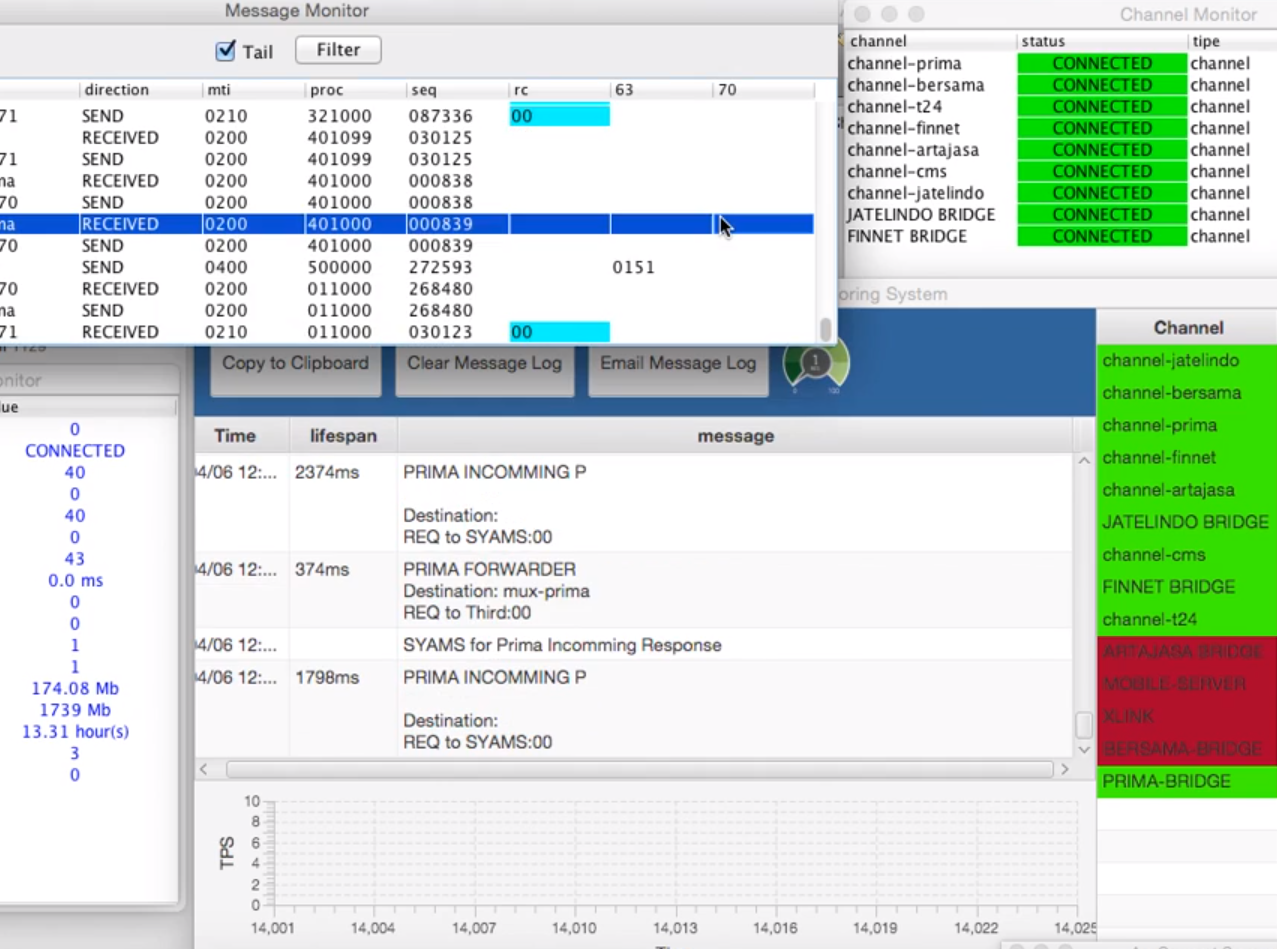Image resolution: width=1277 pixels, height=949 pixels.
Task: Select the channel-artajasa row in Channel Monitor
Action: (x=912, y=150)
